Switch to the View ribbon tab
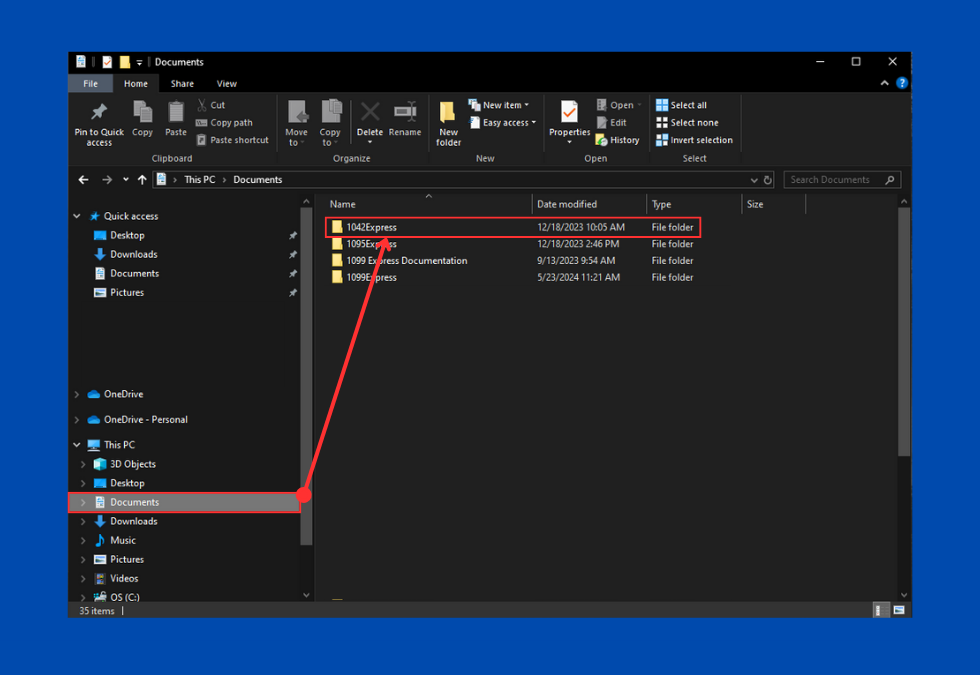Viewport: 980px width, 675px height. coord(227,84)
